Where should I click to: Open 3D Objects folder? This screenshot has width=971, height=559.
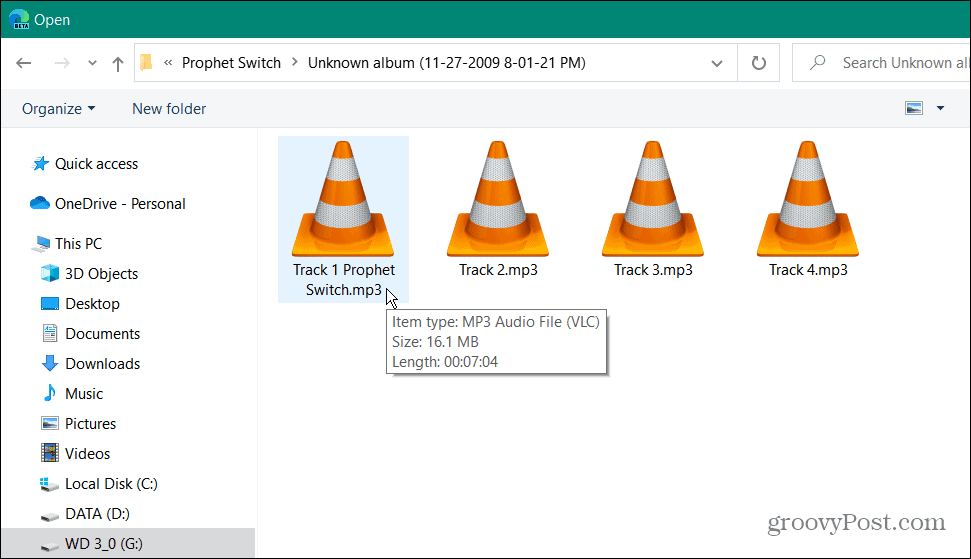pyautogui.click(x=102, y=274)
